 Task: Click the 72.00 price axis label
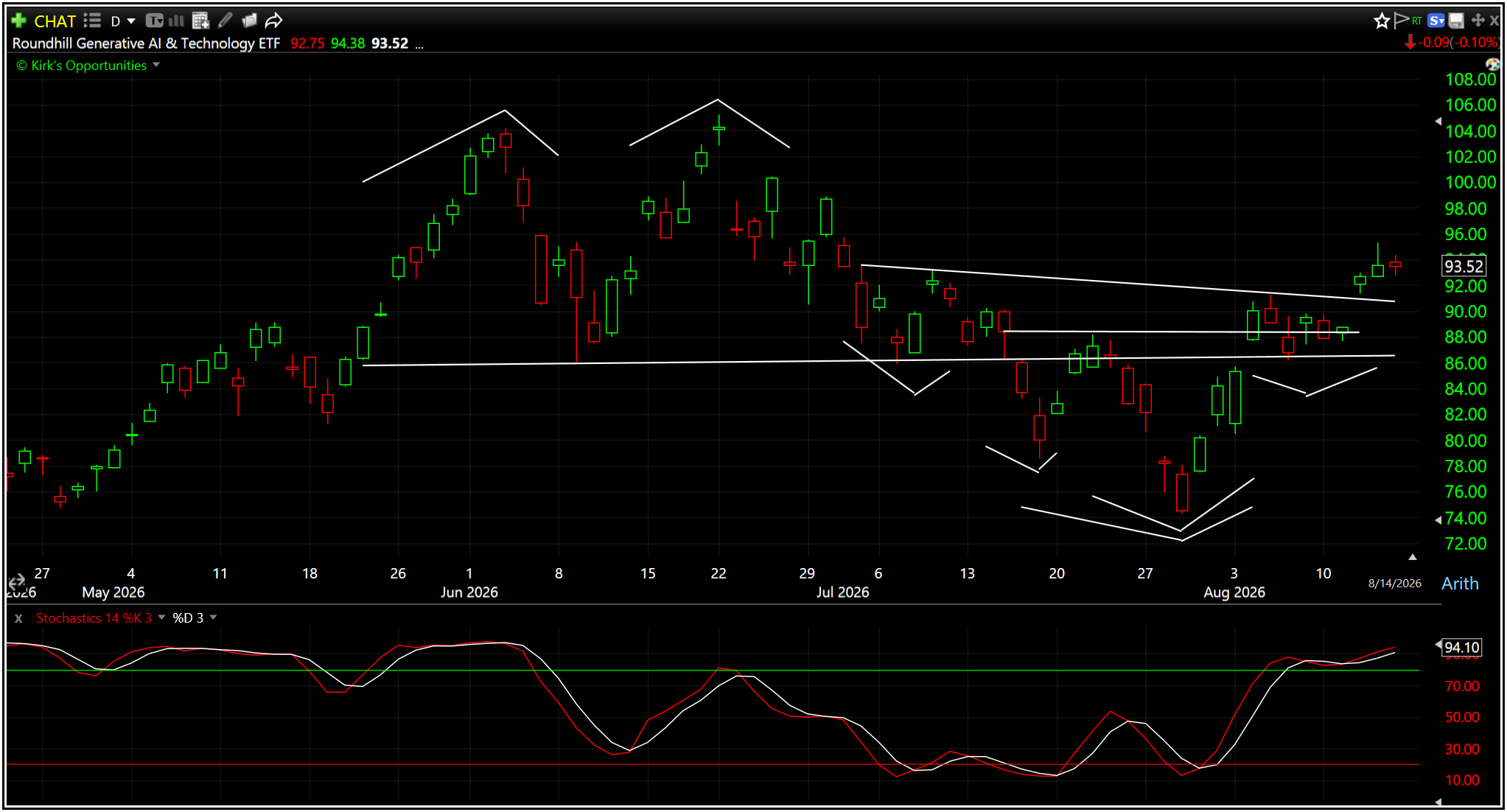(x=1466, y=544)
